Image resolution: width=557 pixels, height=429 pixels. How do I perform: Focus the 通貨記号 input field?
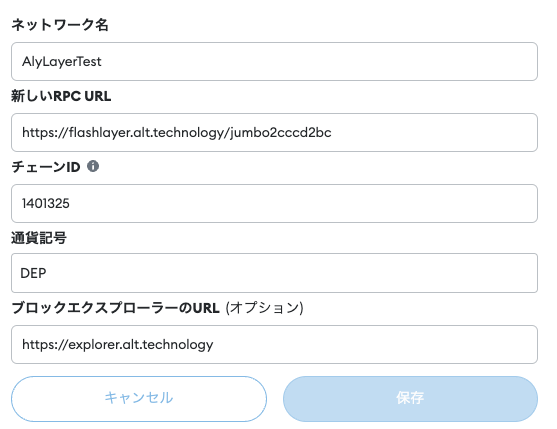pos(274,273)
